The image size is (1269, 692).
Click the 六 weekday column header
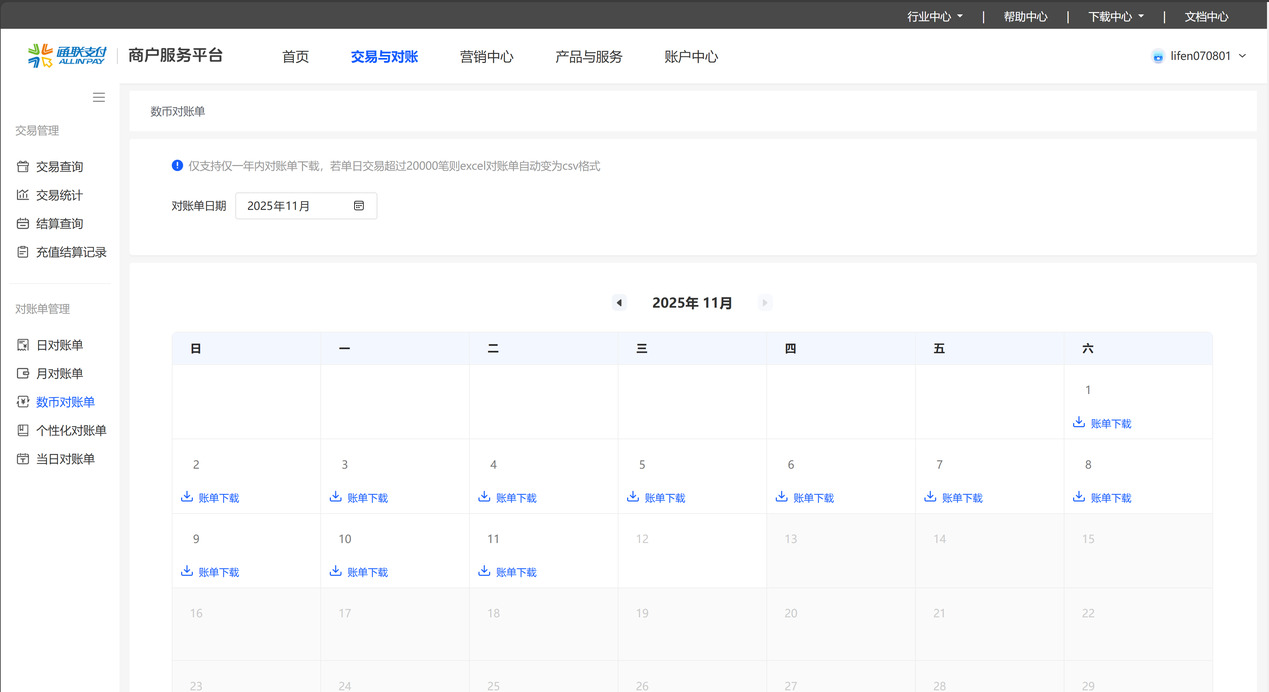pos(1138,348)
